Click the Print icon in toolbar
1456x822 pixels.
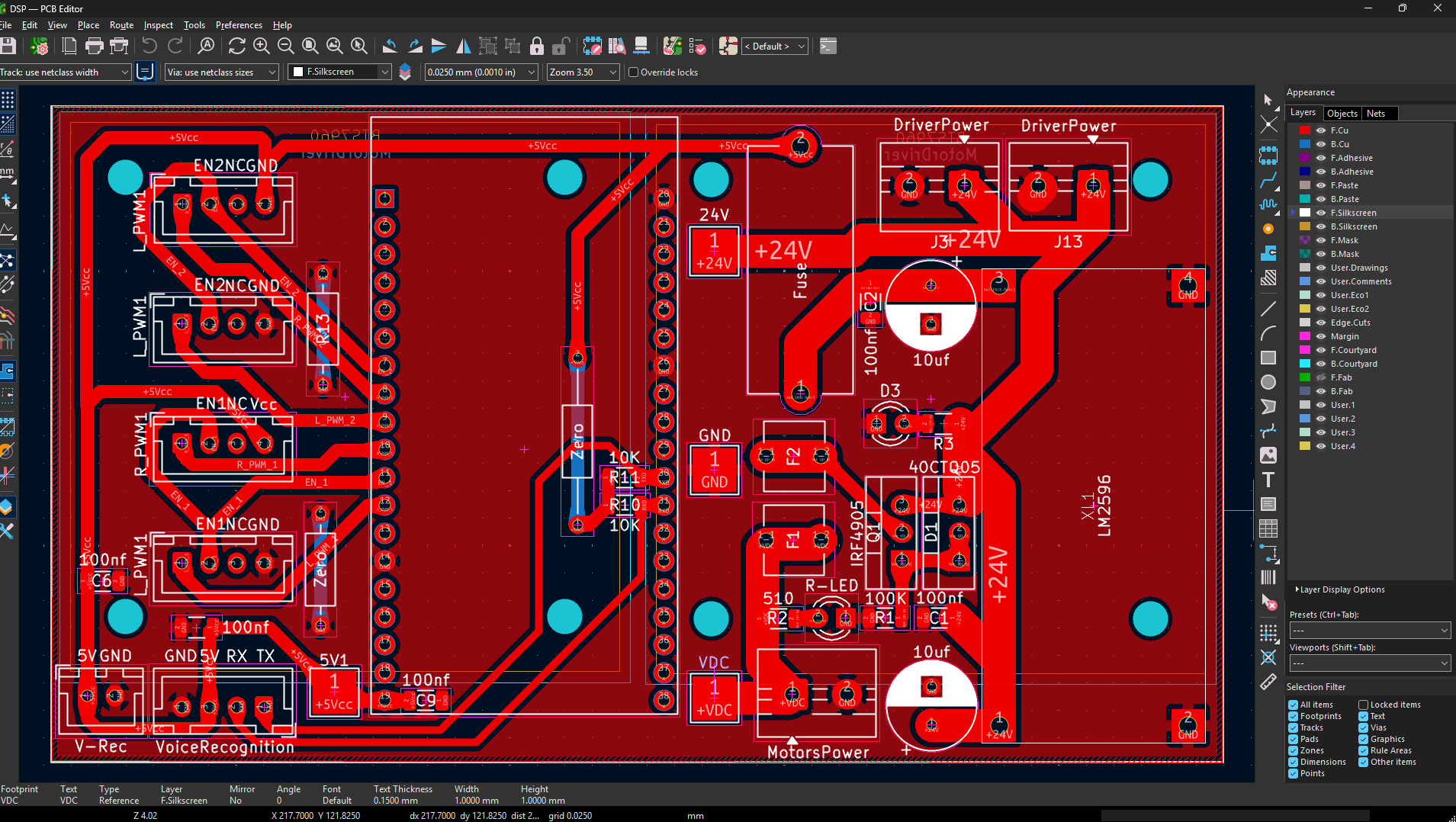pos(95,46)
